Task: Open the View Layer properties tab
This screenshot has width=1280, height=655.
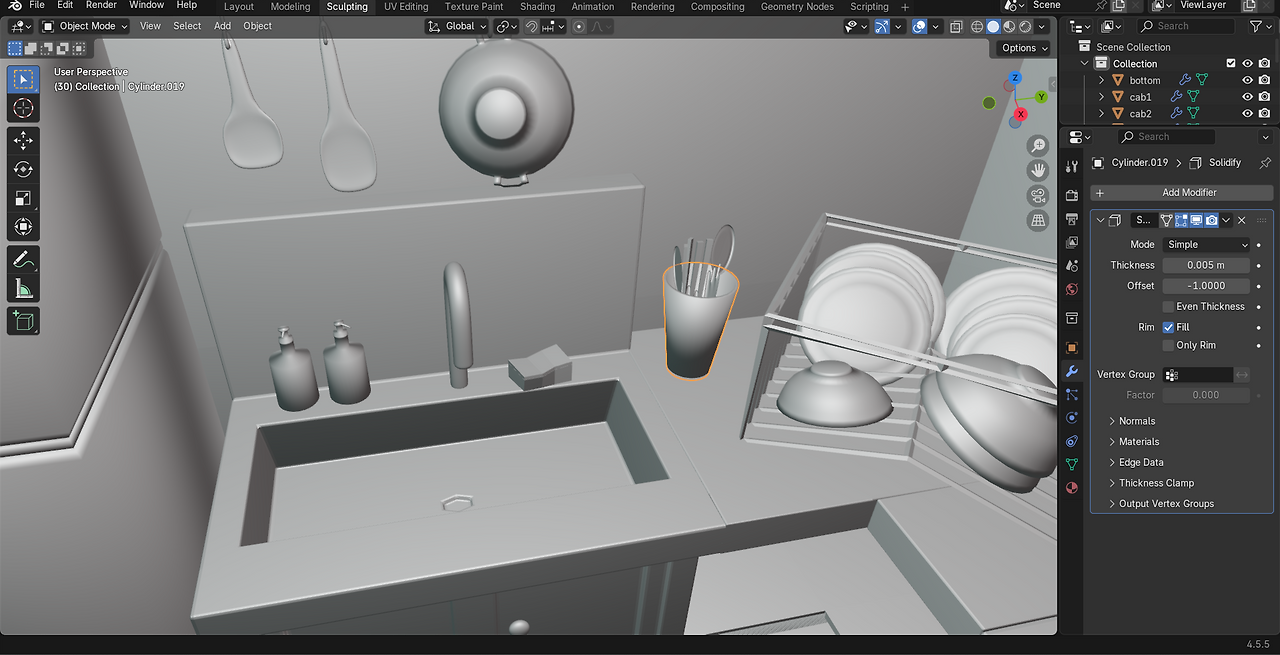Action: 1072,242
